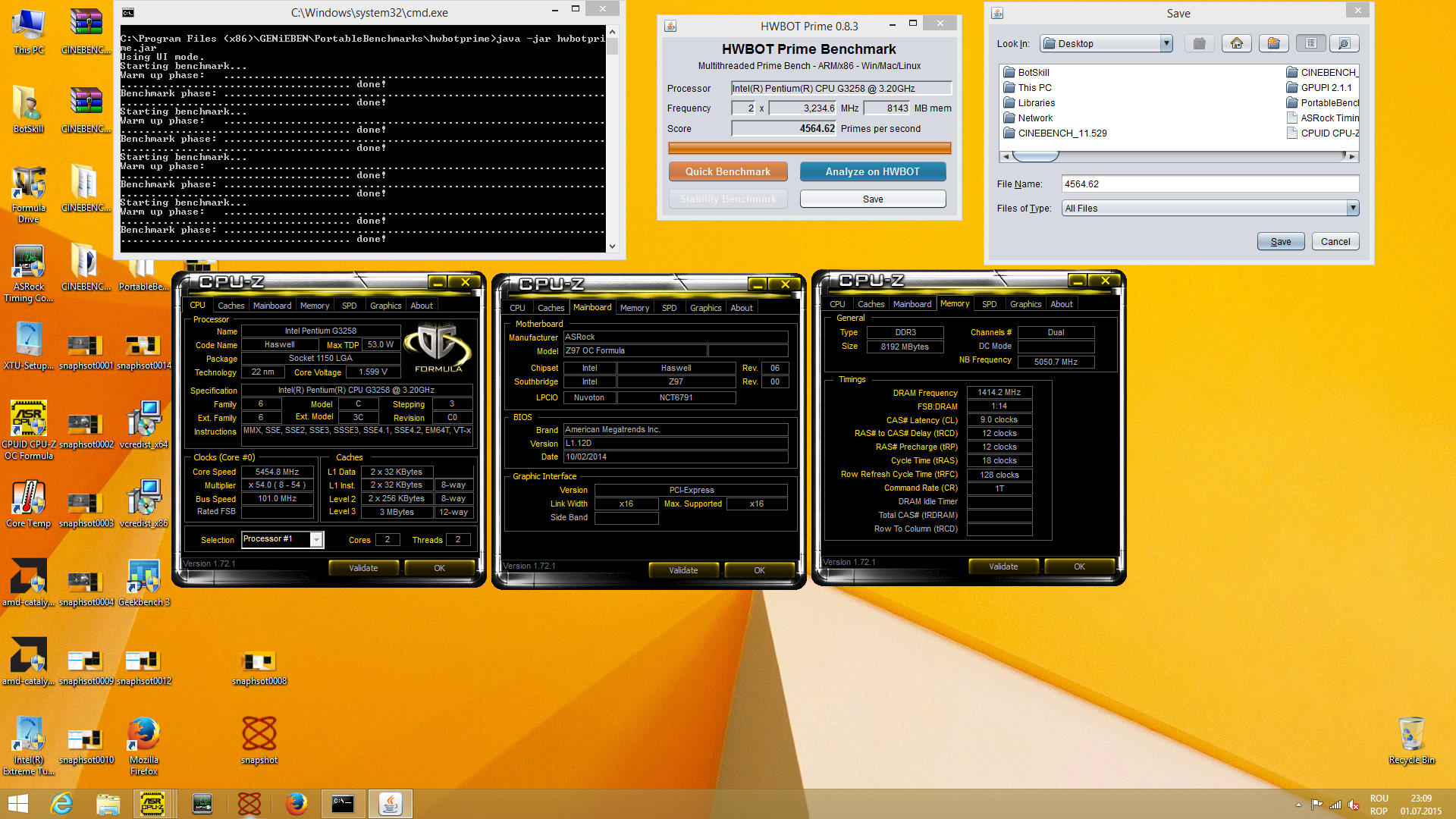Open SPD tab in left CPU-Z window

349,306
